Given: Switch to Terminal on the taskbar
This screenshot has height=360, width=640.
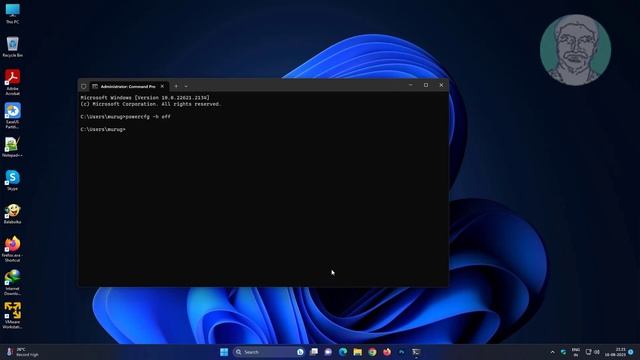Looking at the screenshot, I should (416, 352).
